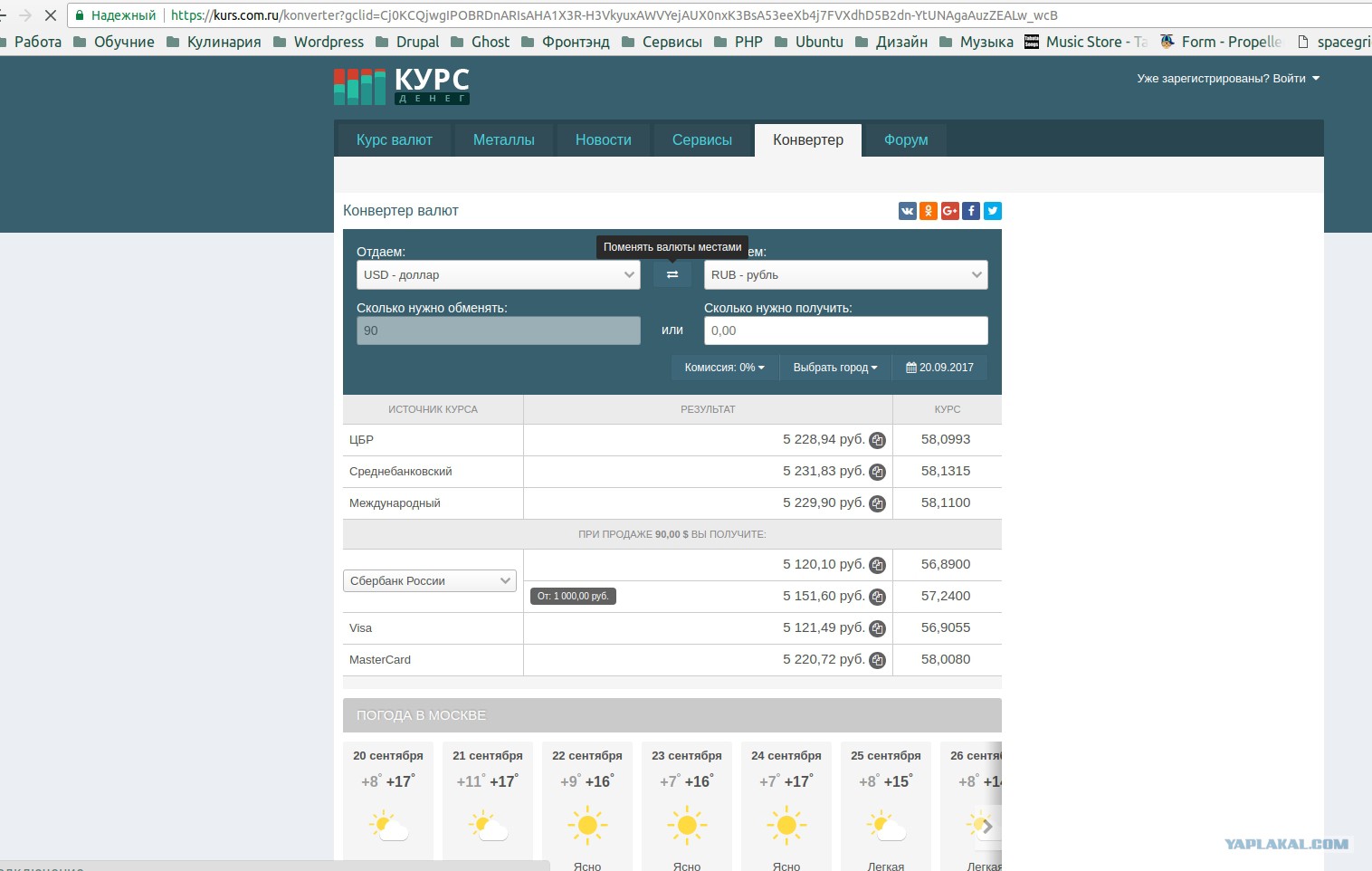This screenshot has height=871, width=1372.
Task: Click the Курс Денег site logo
Action: 402,87
